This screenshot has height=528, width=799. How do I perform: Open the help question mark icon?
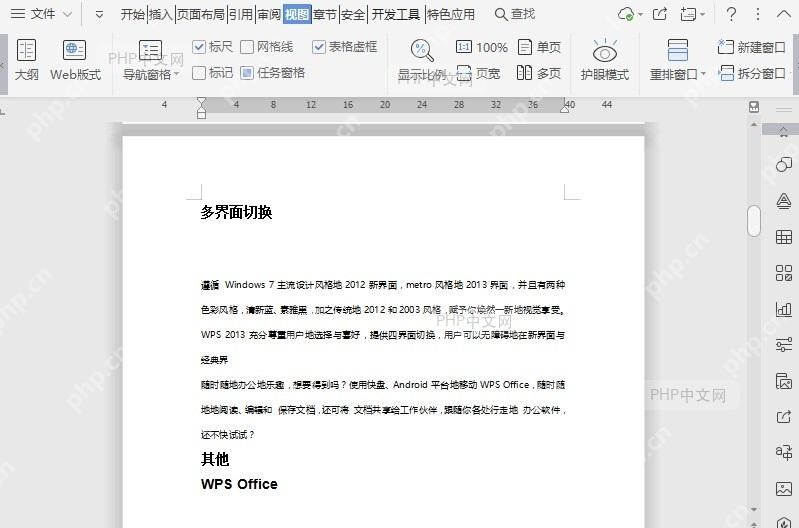(x=731, y=14)
